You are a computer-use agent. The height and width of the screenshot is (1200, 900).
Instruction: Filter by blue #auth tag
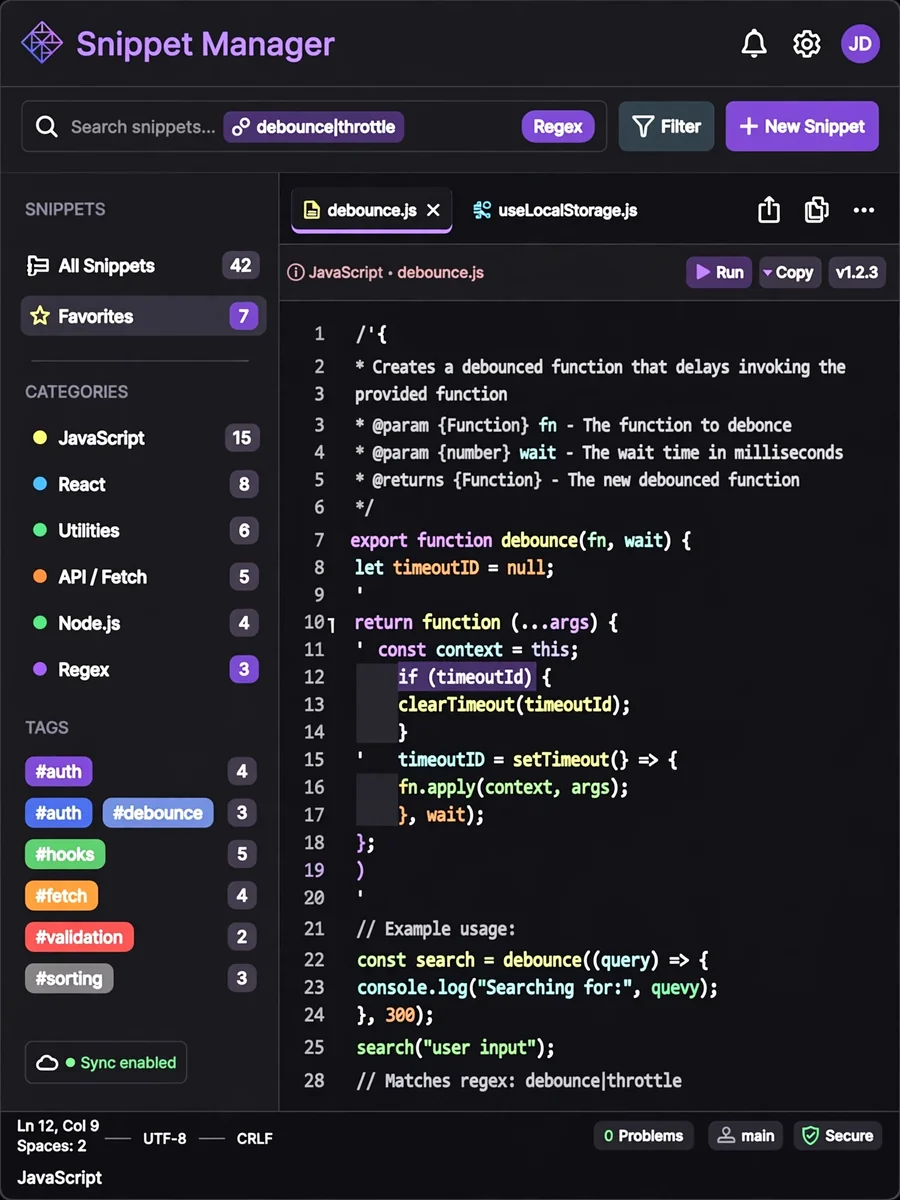pos(59,813)
